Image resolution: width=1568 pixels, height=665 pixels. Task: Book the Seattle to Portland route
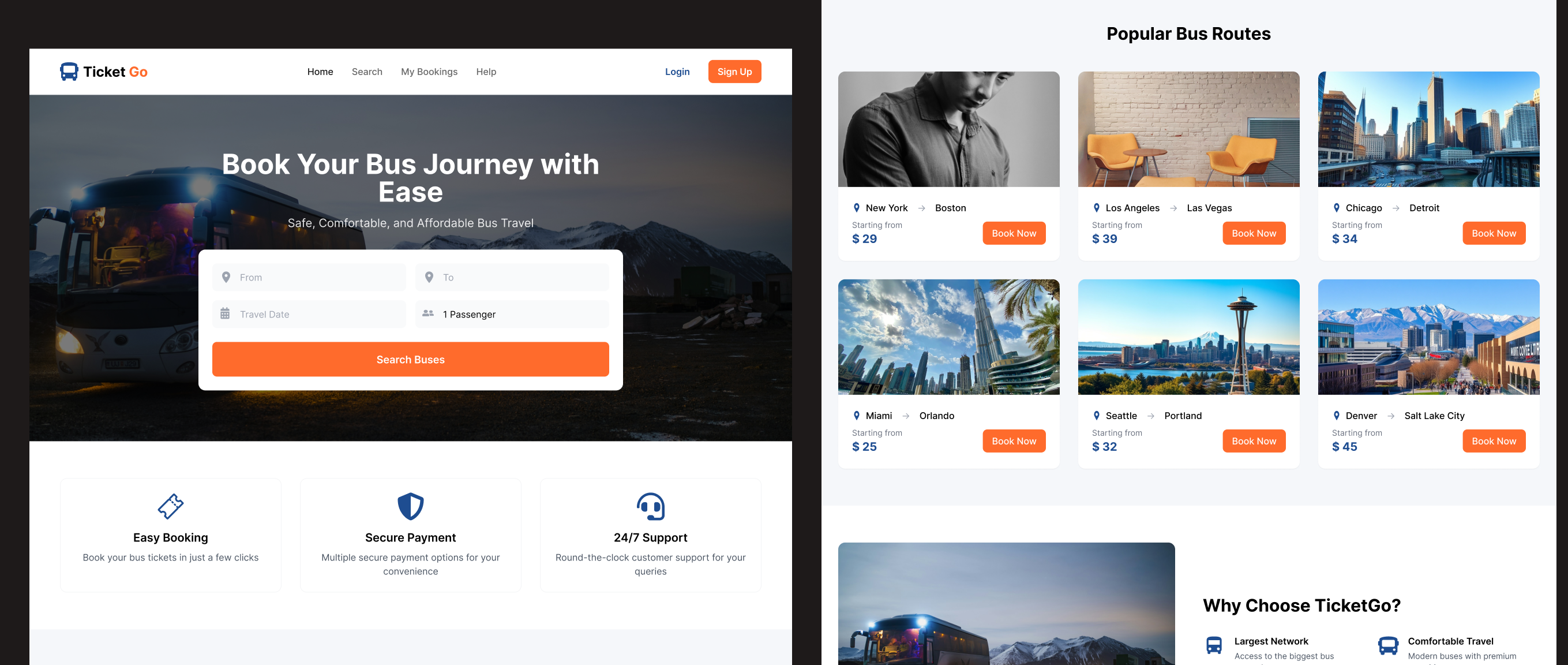tap(1254, 441)
